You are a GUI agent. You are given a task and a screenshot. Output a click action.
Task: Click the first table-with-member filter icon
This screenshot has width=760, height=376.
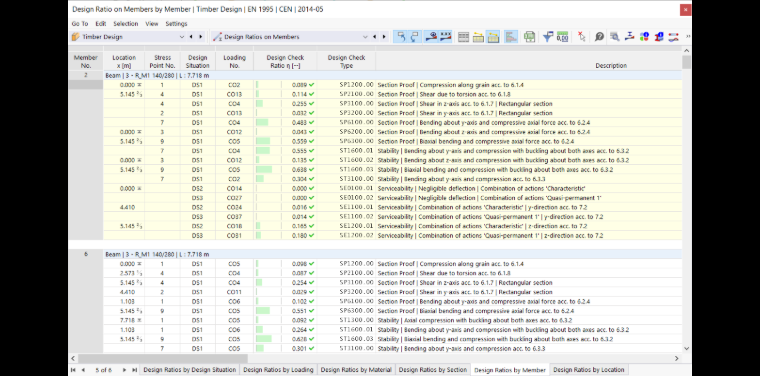478,37
